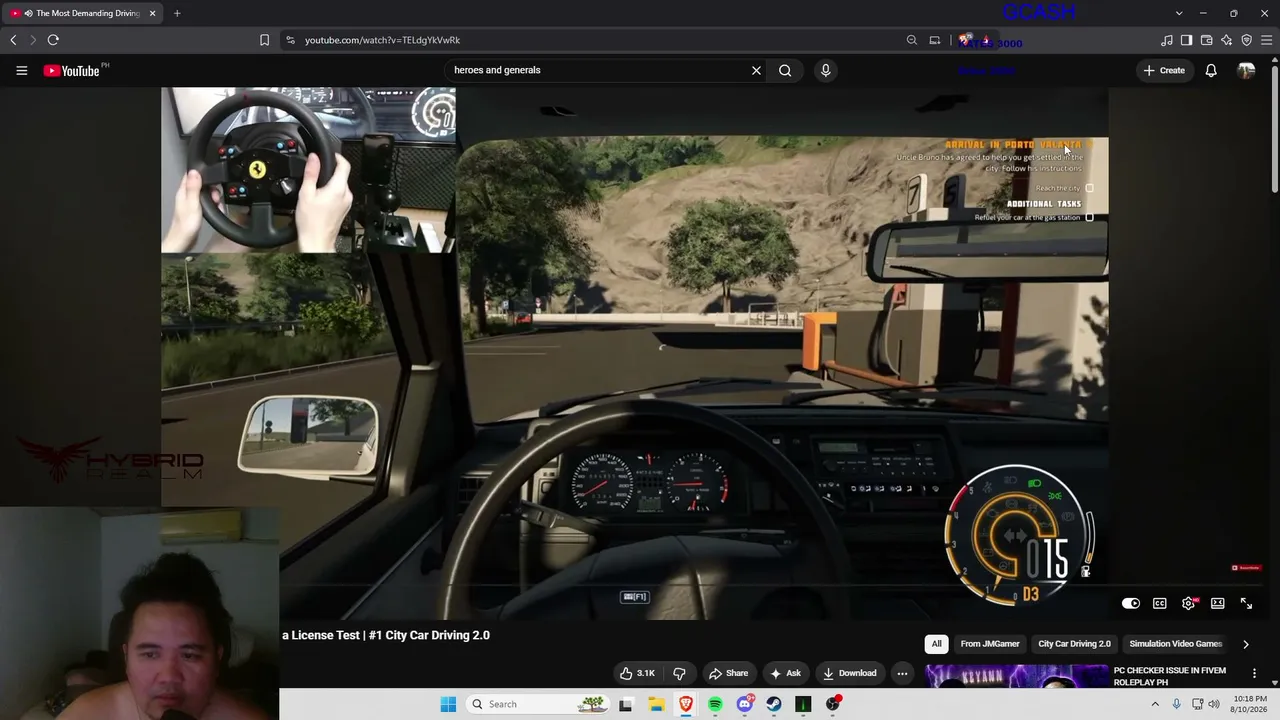Open File Explorer from the taskbar
This screenshot has height=720, width=1280.
[x=656, y=704]
